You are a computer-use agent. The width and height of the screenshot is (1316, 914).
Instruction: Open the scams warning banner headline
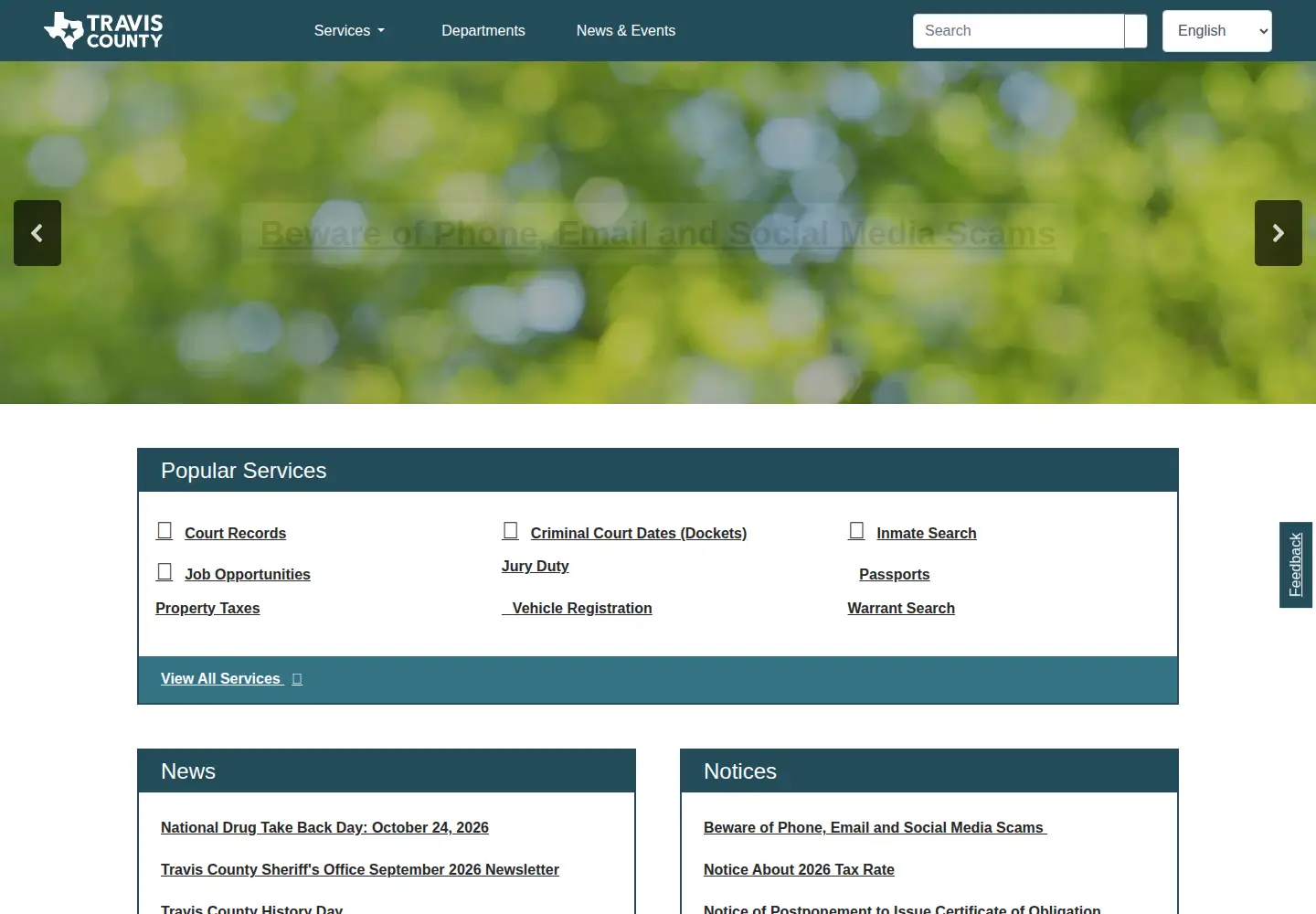click(x=658, y=234)
